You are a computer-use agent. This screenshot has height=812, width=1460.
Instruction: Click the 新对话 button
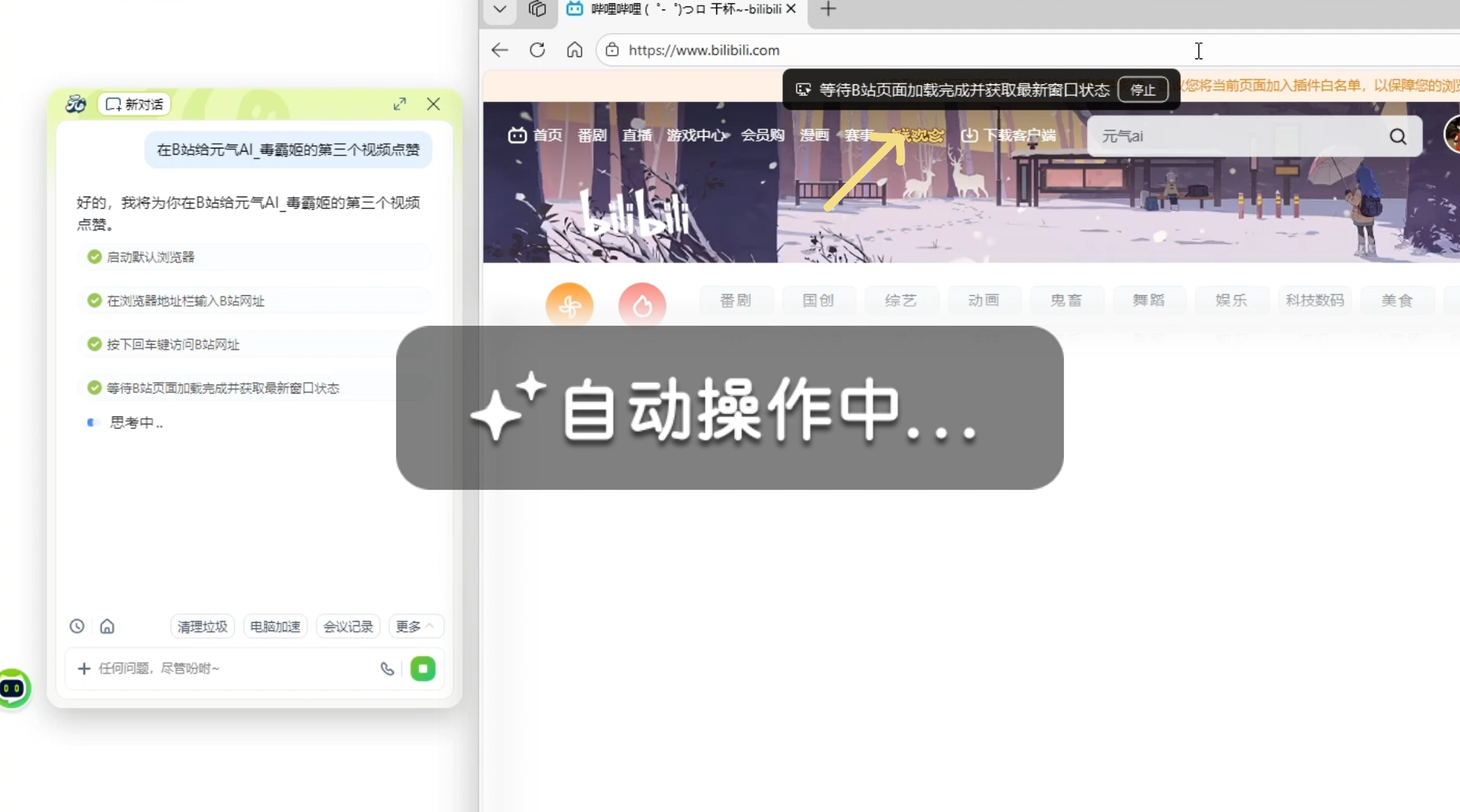[x=135, y=105]
